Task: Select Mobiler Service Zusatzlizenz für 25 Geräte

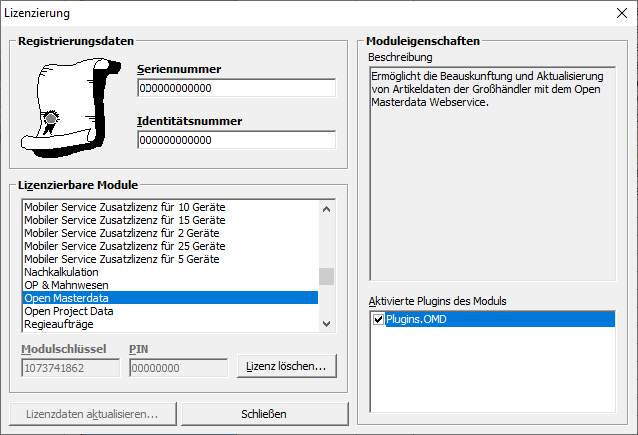Action: [170, 246]
